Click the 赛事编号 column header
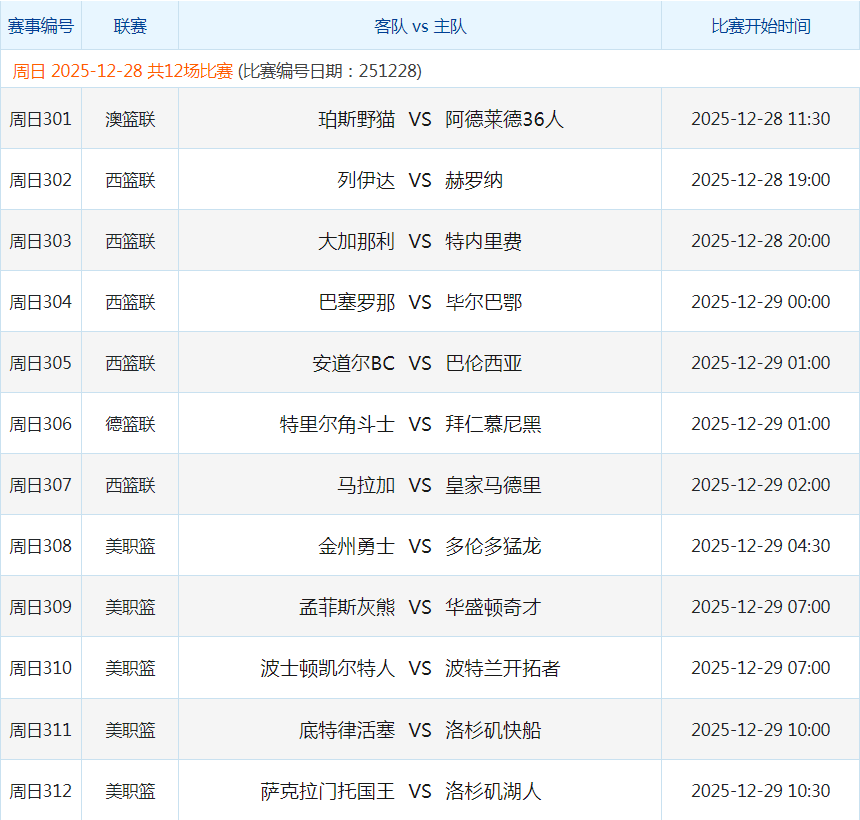860x820 pixels. [x=41, y=26]
